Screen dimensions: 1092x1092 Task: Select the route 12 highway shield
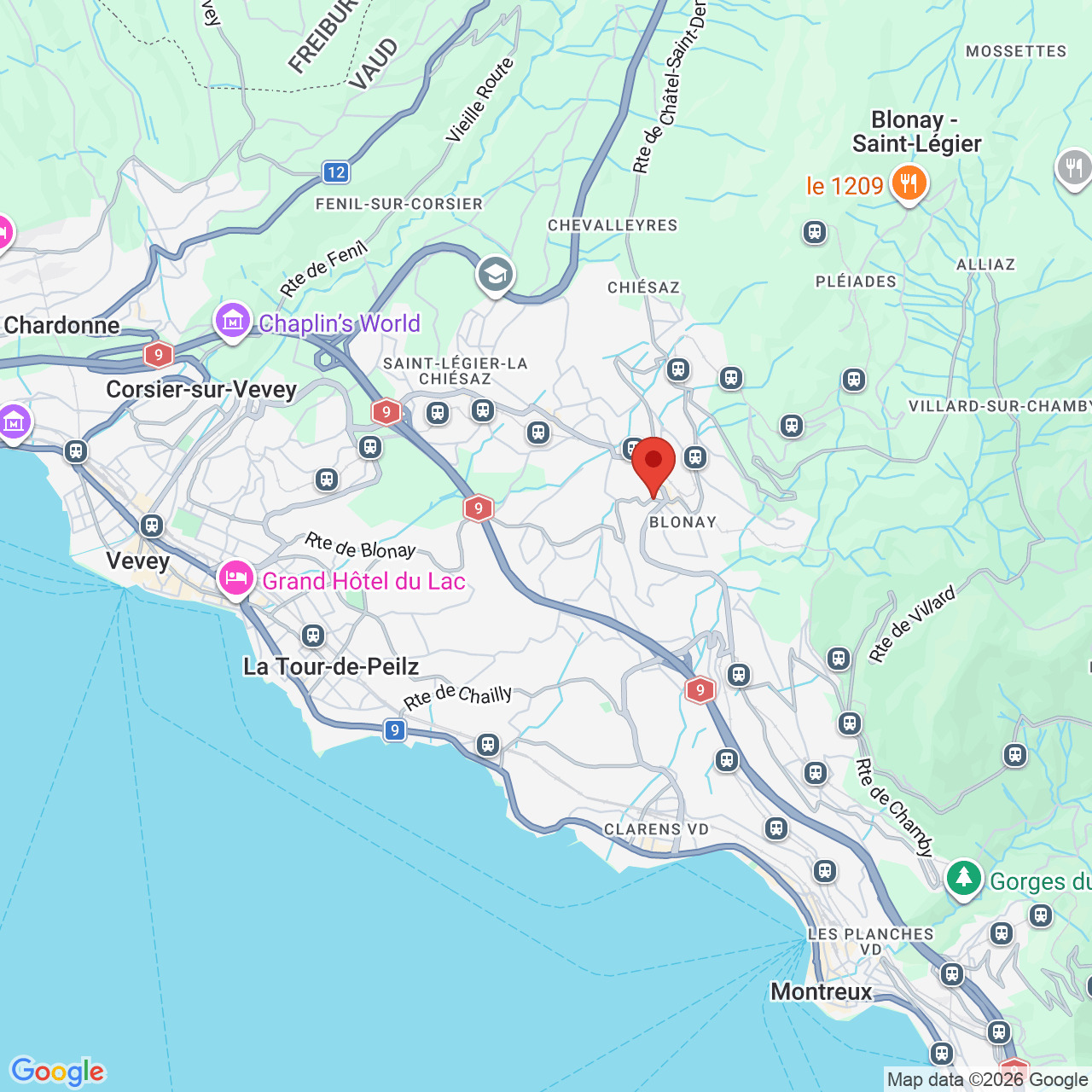coord(336,172)
